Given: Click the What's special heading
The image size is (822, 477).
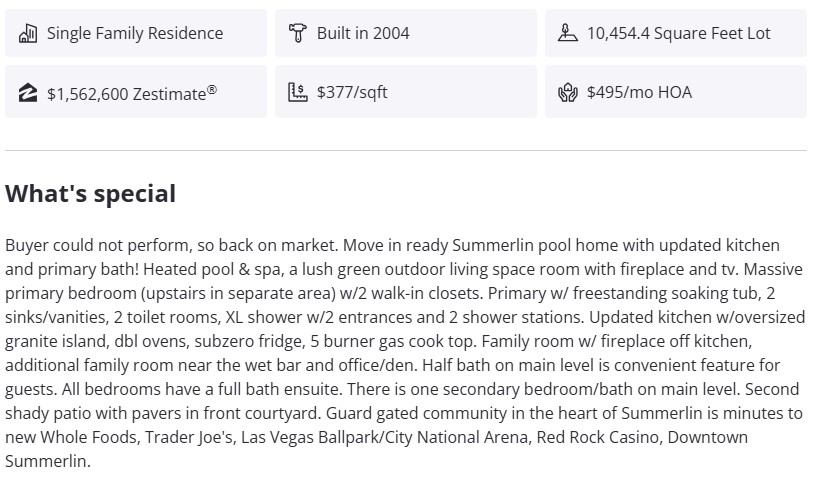Looking at the screenshot, I should 91,194.
